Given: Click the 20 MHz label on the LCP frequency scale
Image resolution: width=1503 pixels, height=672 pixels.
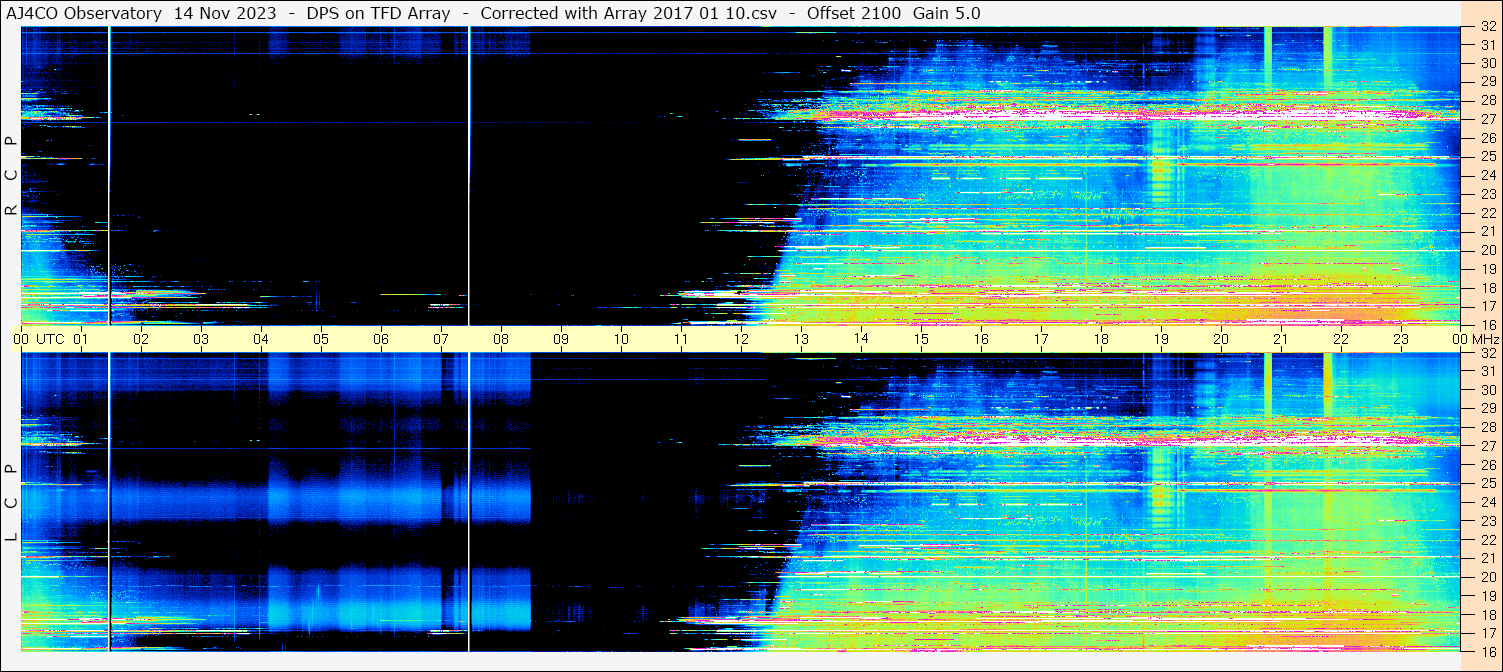Looking at the screenshot, I should [x=1487, y=576].
